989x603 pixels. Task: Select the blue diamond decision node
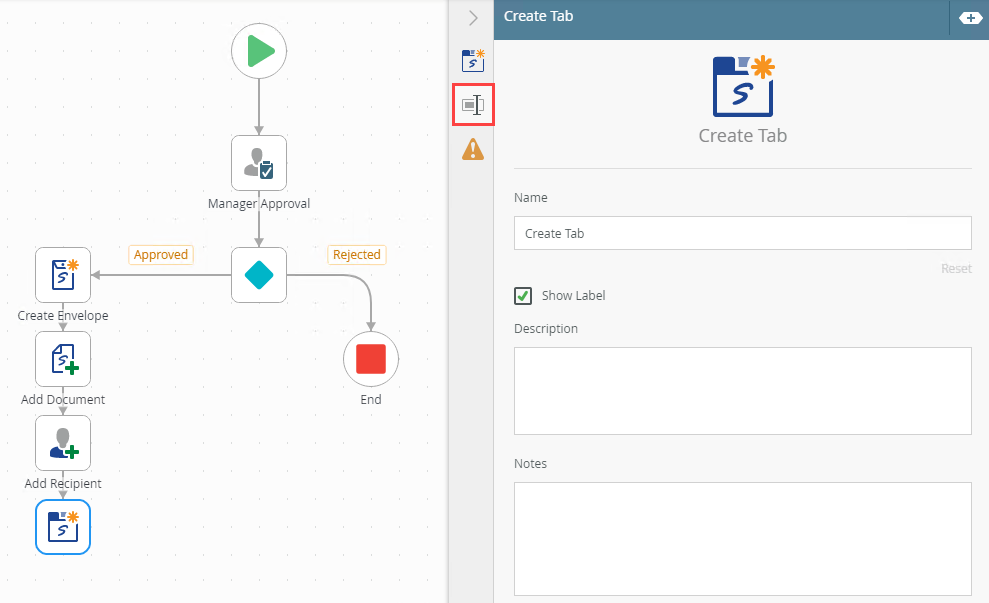259,275
